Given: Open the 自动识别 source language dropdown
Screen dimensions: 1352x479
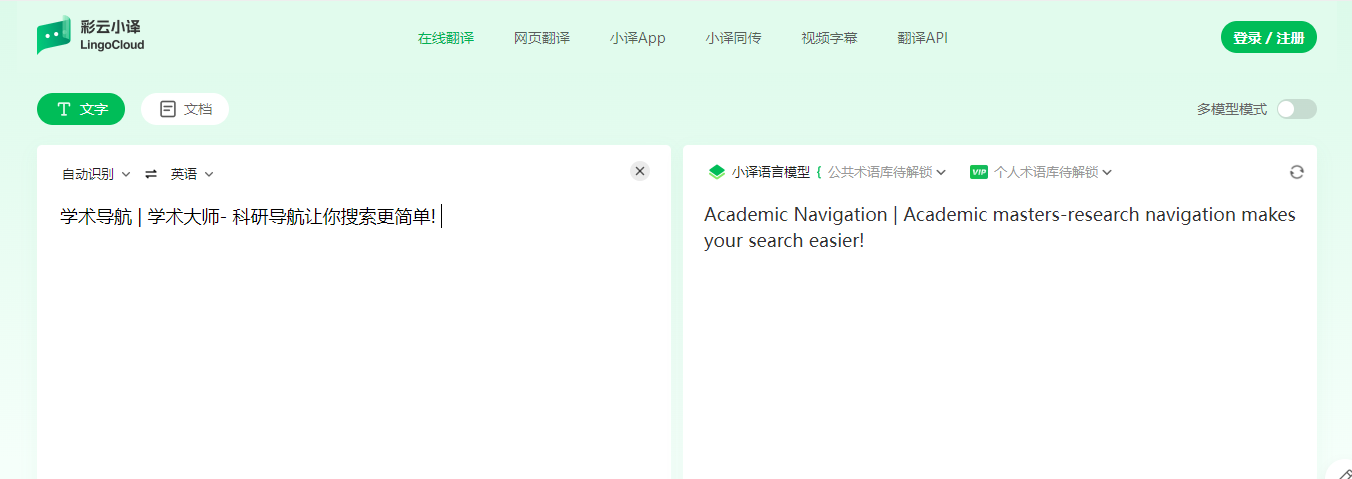Looking at the screenshot, I should point(96,174).
